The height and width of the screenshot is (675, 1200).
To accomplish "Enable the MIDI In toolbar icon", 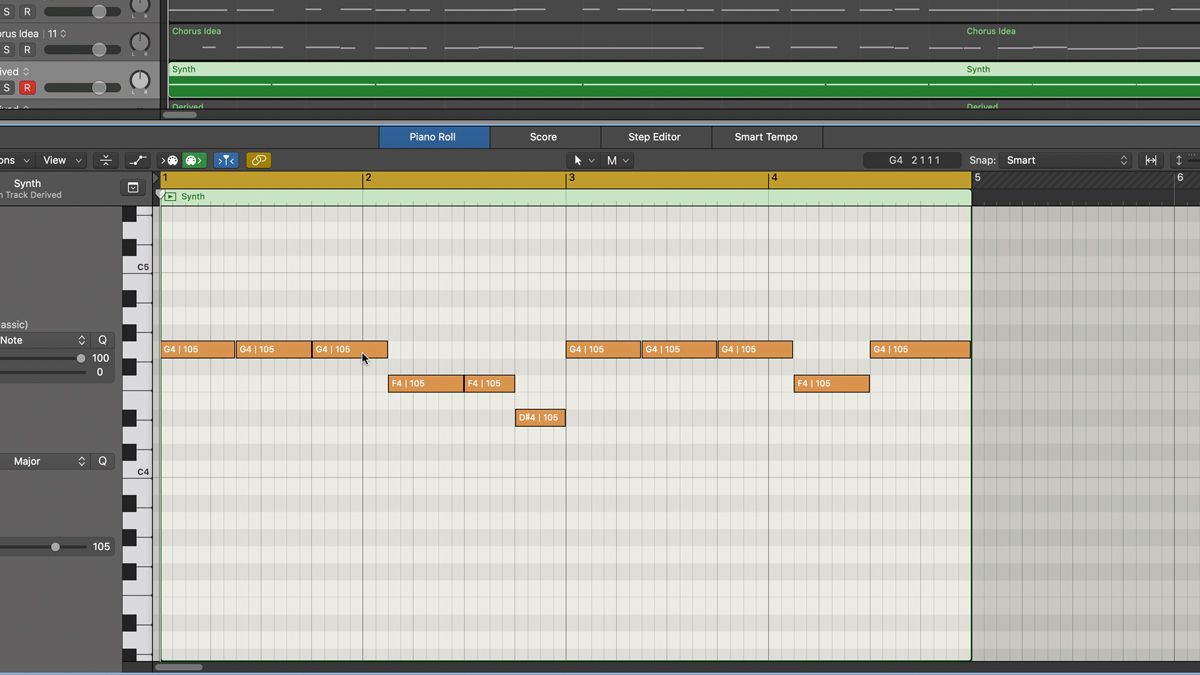I will click(170, 159).
